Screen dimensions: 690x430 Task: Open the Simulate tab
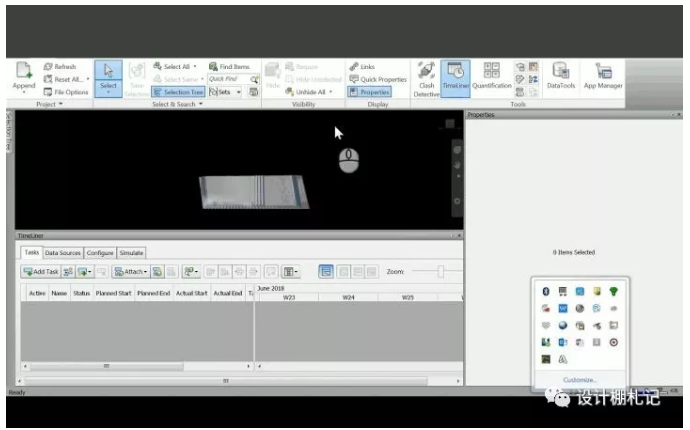tap(132, 253)
